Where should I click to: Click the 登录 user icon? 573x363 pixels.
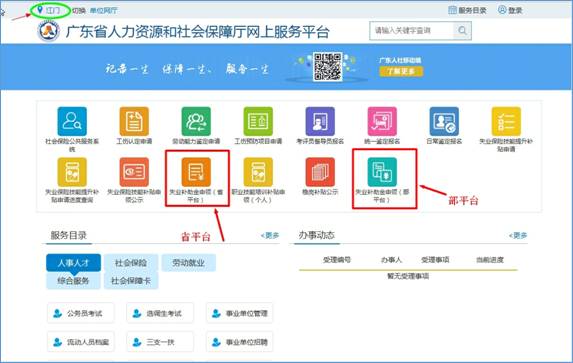click(x=502, y=10)
